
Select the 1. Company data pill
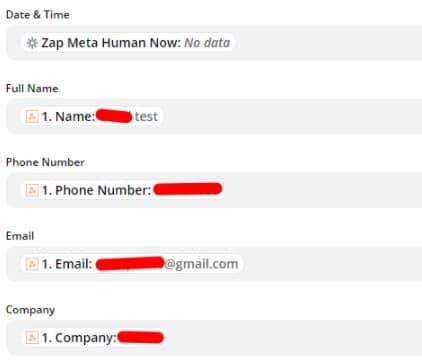[94, 338]
